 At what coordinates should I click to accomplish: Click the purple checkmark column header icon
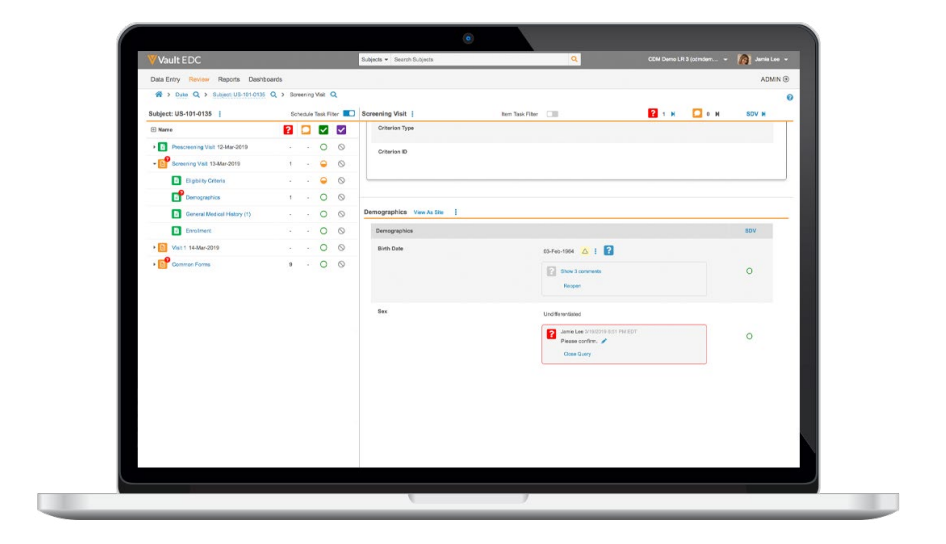click(341, 130)
